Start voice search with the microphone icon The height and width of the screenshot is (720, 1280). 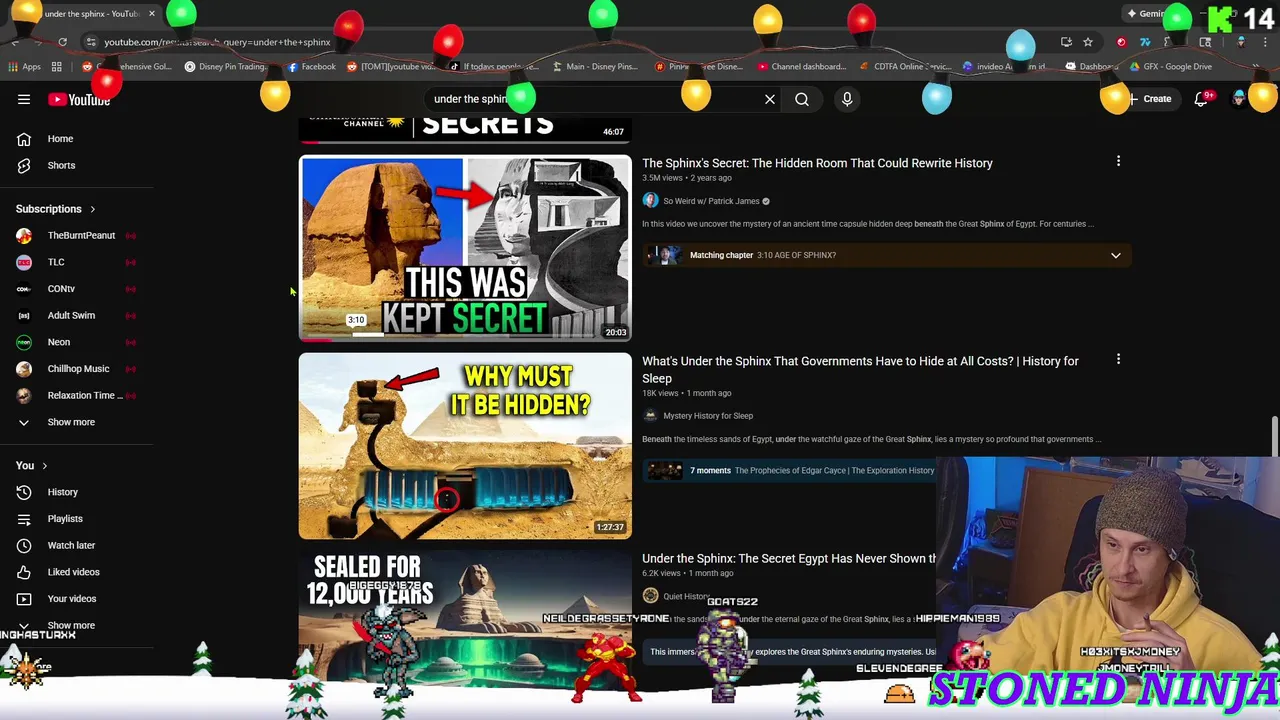[x=847, y=99]
